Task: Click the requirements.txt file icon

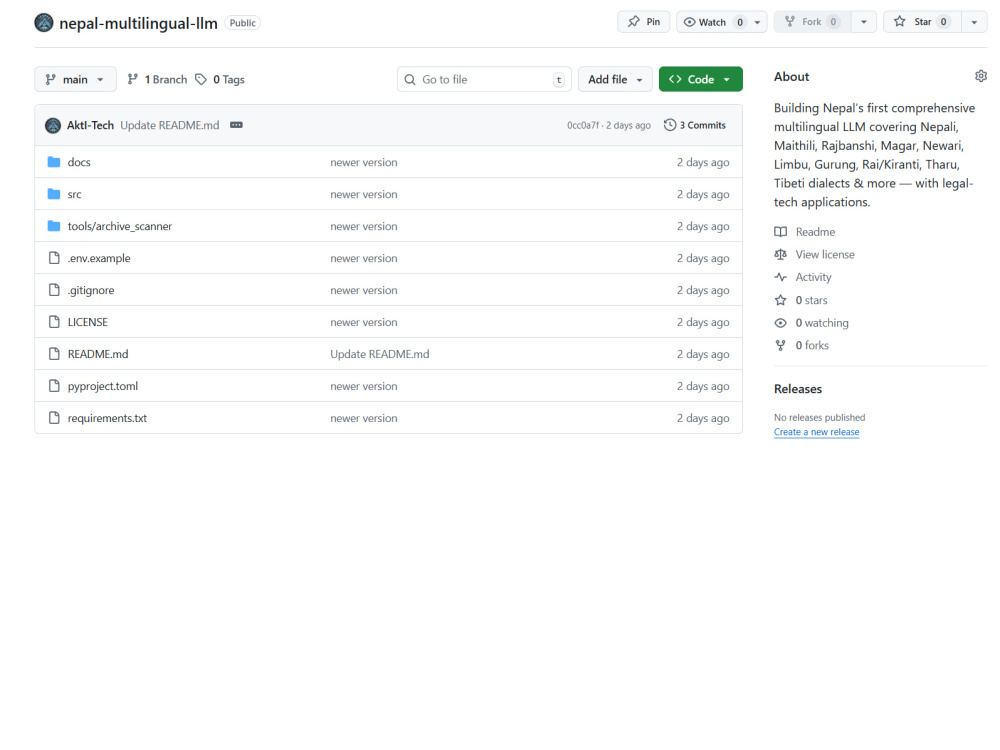Action: point(54,418)
